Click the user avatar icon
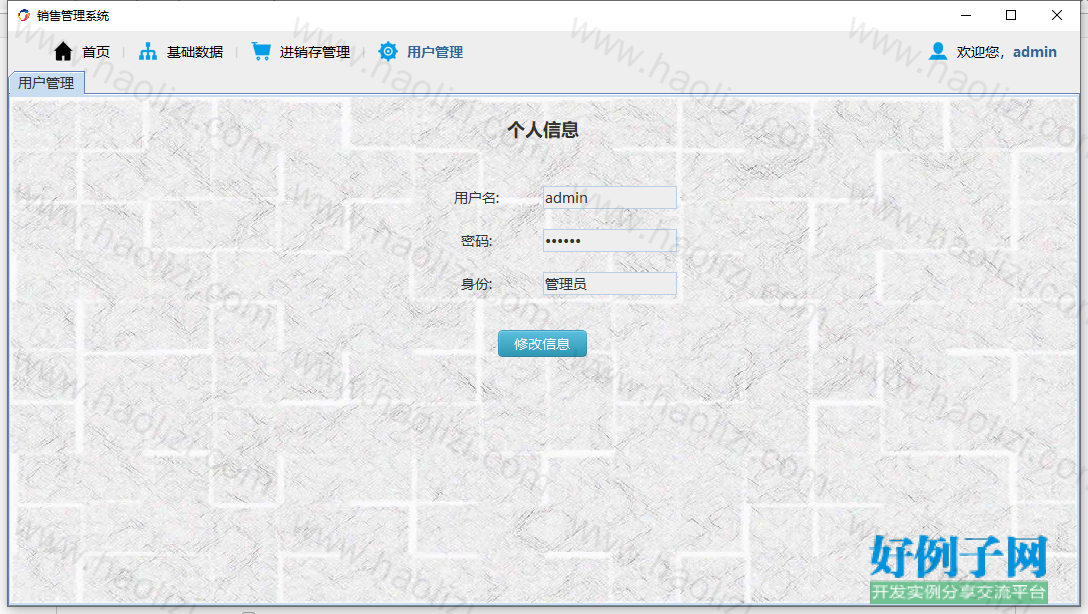The width and height of the screenshot is (1088, 614). coord(938,51)
